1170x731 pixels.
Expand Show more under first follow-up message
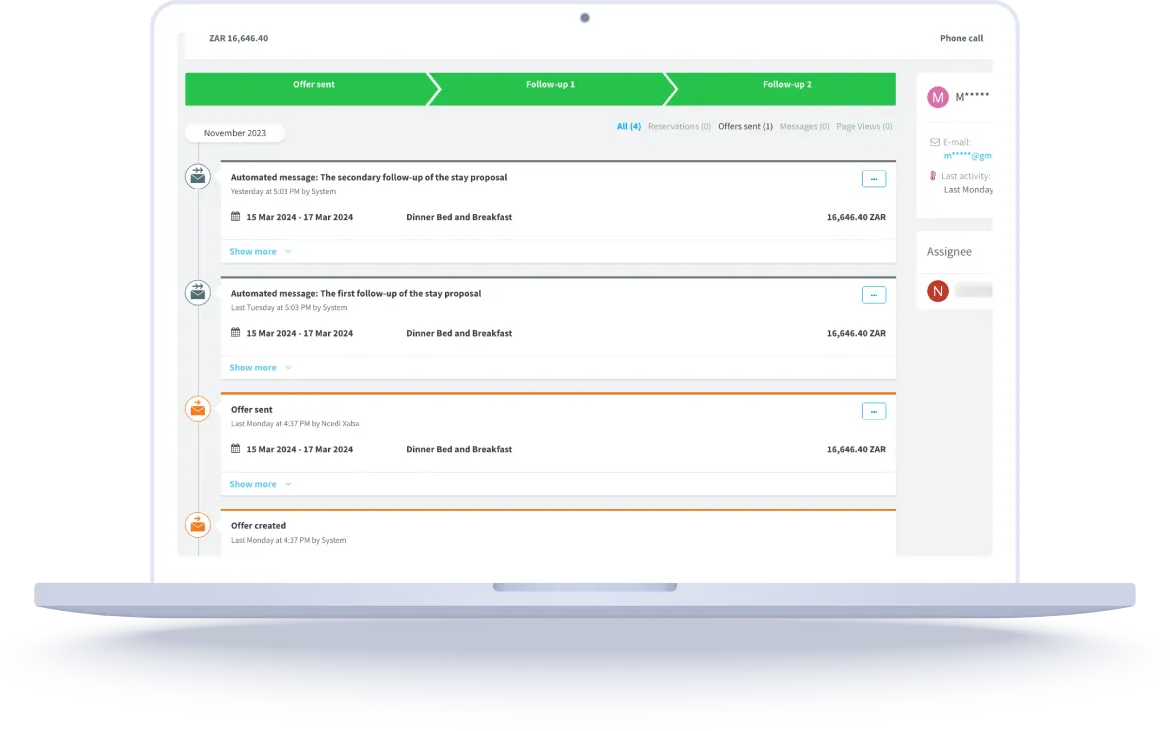260,368
